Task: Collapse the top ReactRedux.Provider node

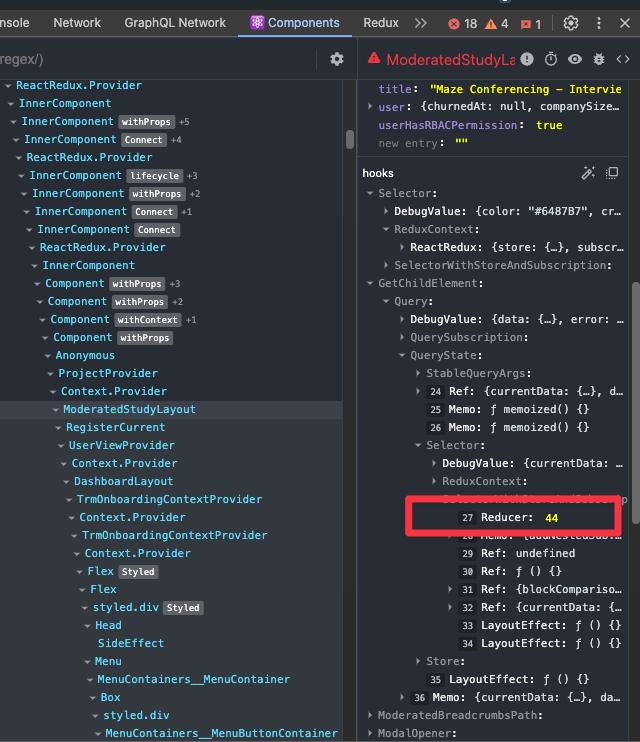Action: click(x=8, y=86)
